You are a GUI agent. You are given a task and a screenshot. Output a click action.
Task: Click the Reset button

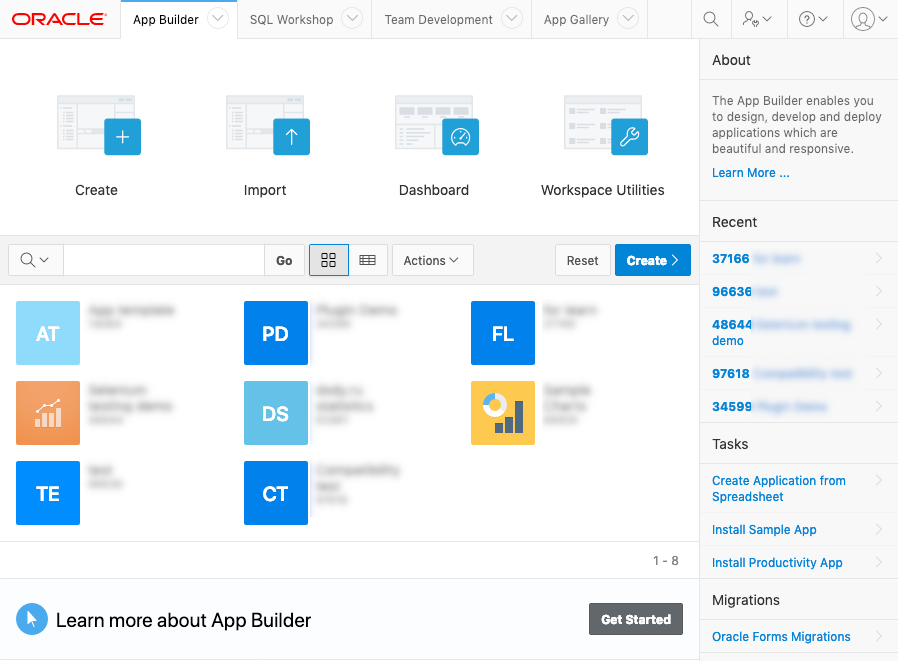pos(582,260)
